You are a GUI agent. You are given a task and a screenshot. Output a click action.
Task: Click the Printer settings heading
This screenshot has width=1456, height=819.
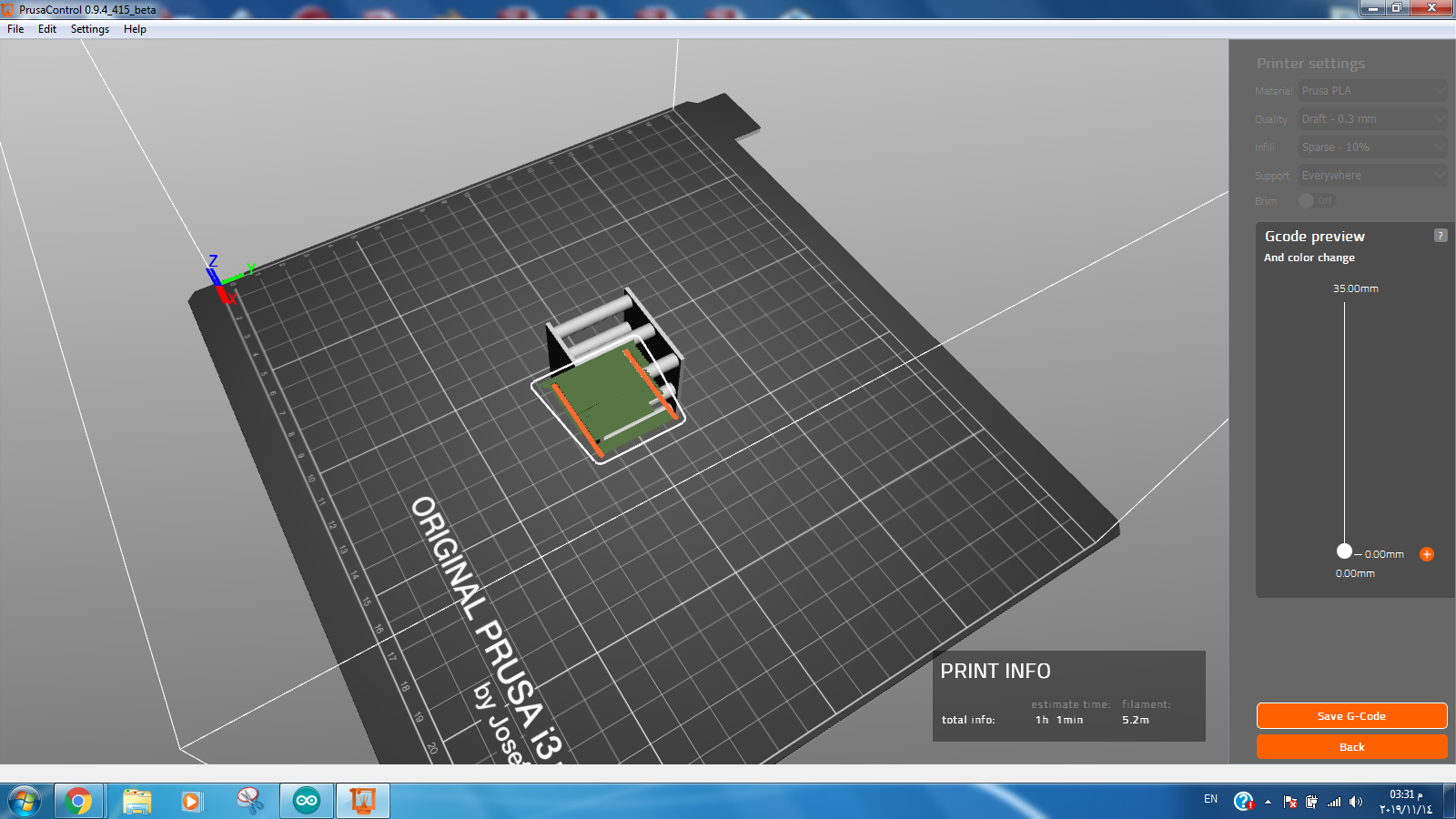pos(1310,64)
